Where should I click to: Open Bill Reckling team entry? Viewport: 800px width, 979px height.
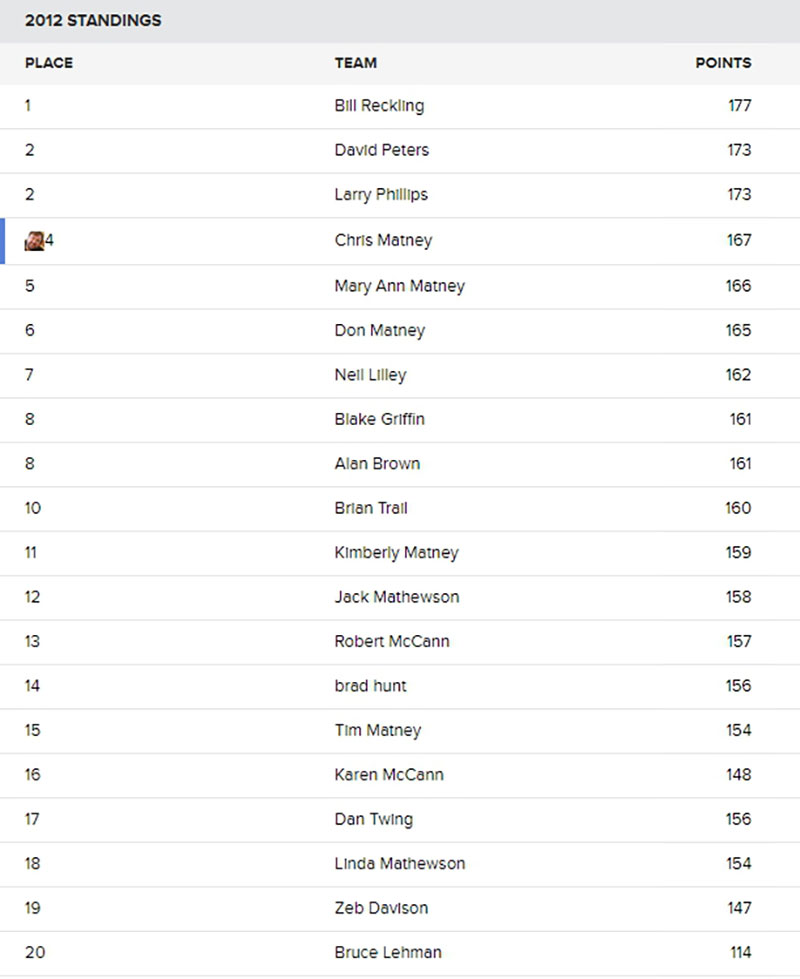pos(379,106)
